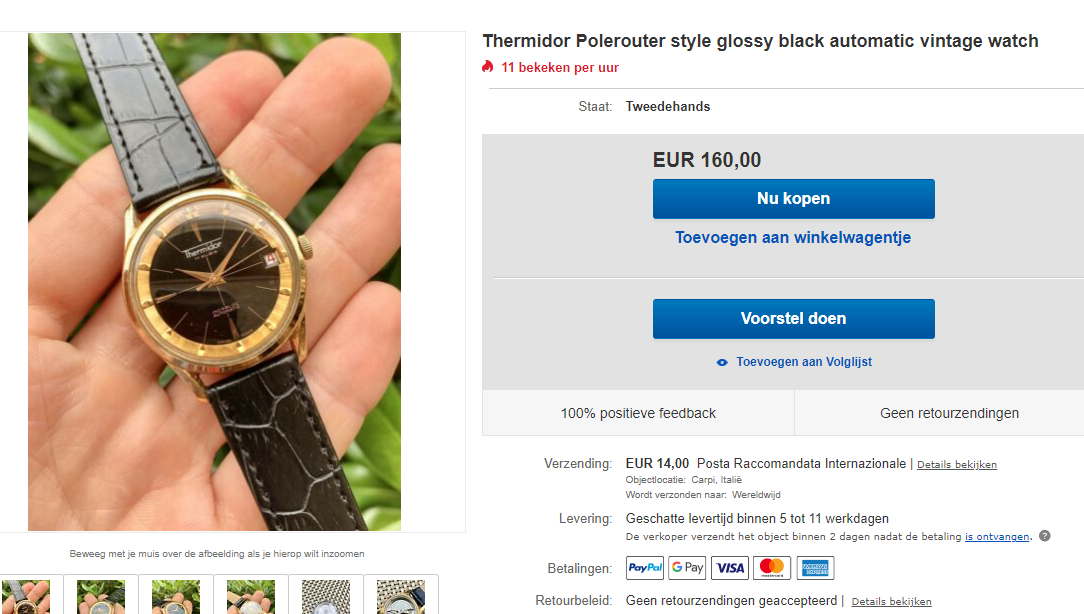This screenshot has width=1084, height=614.
Task: Click the eye icon beside Volglijst
Action: pos(722,362)
